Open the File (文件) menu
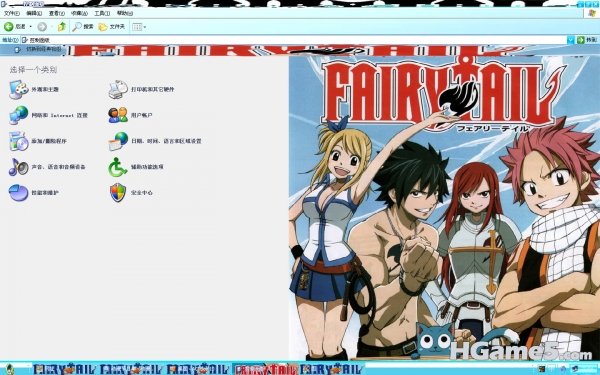The height and width of the screenshot is (375, 600). [x=11, y=13]
